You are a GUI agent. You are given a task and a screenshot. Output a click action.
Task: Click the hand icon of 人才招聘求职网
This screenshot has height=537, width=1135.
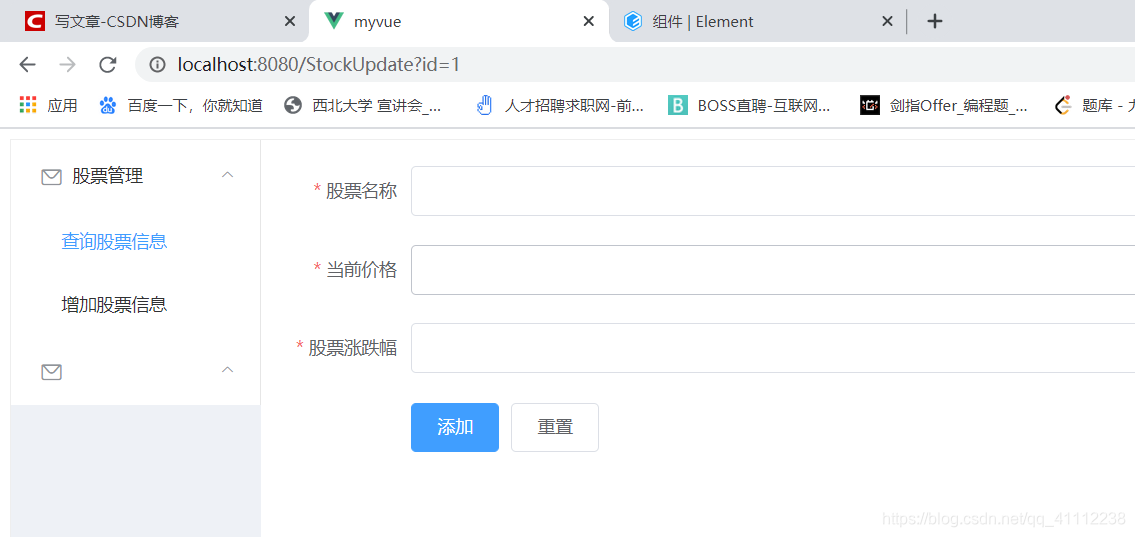[x=484, y=106]
